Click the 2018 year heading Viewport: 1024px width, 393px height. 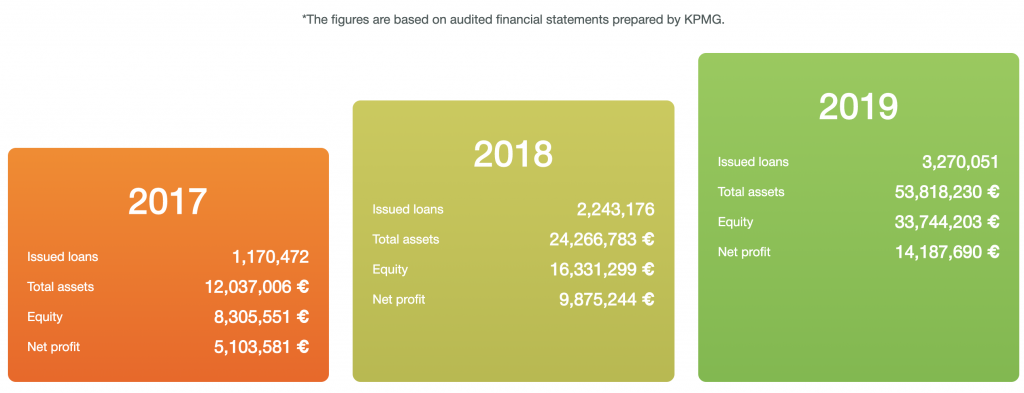[513, 155]
